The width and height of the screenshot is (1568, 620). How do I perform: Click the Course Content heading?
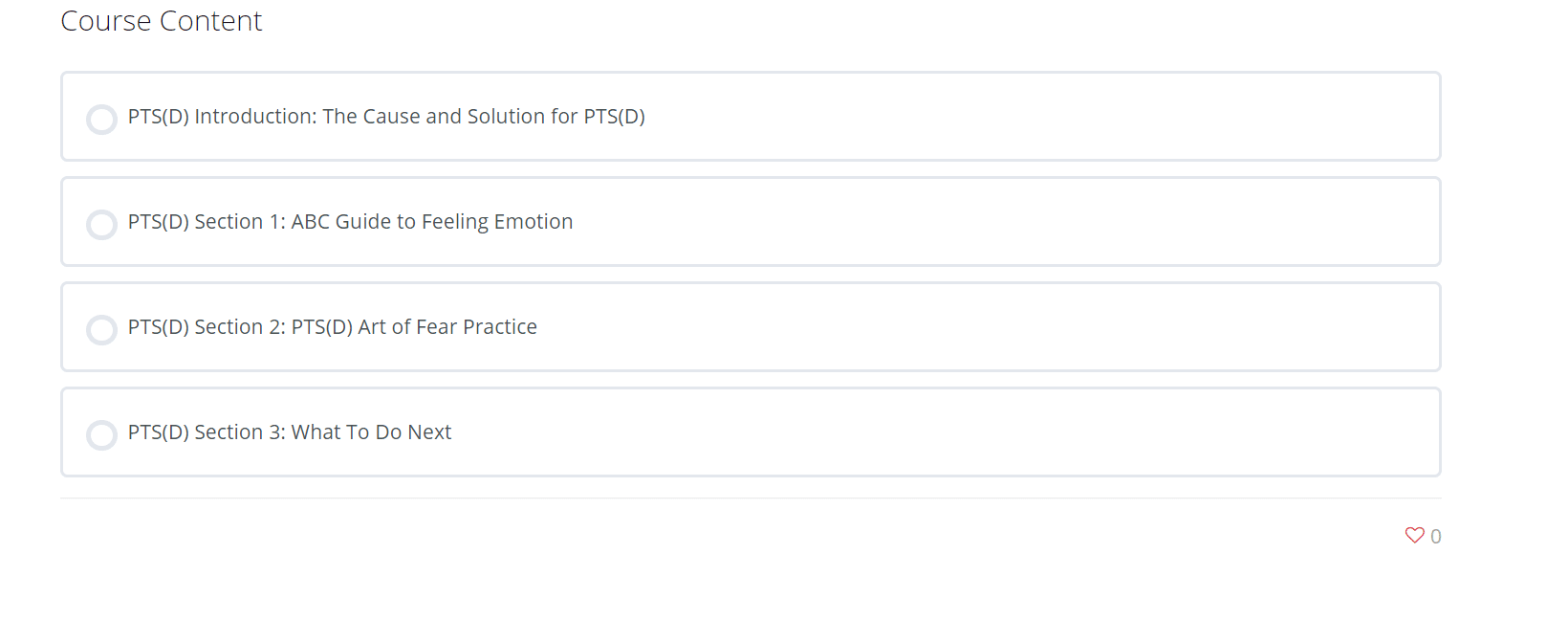[x=162, y=21]
